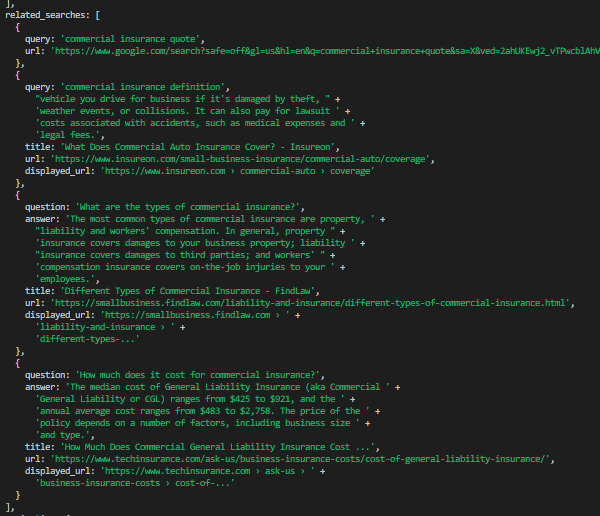The image size is (600, 516).
Task: Select question 'How much does it cost for commercial insurance?'
Action: [197, 375]
